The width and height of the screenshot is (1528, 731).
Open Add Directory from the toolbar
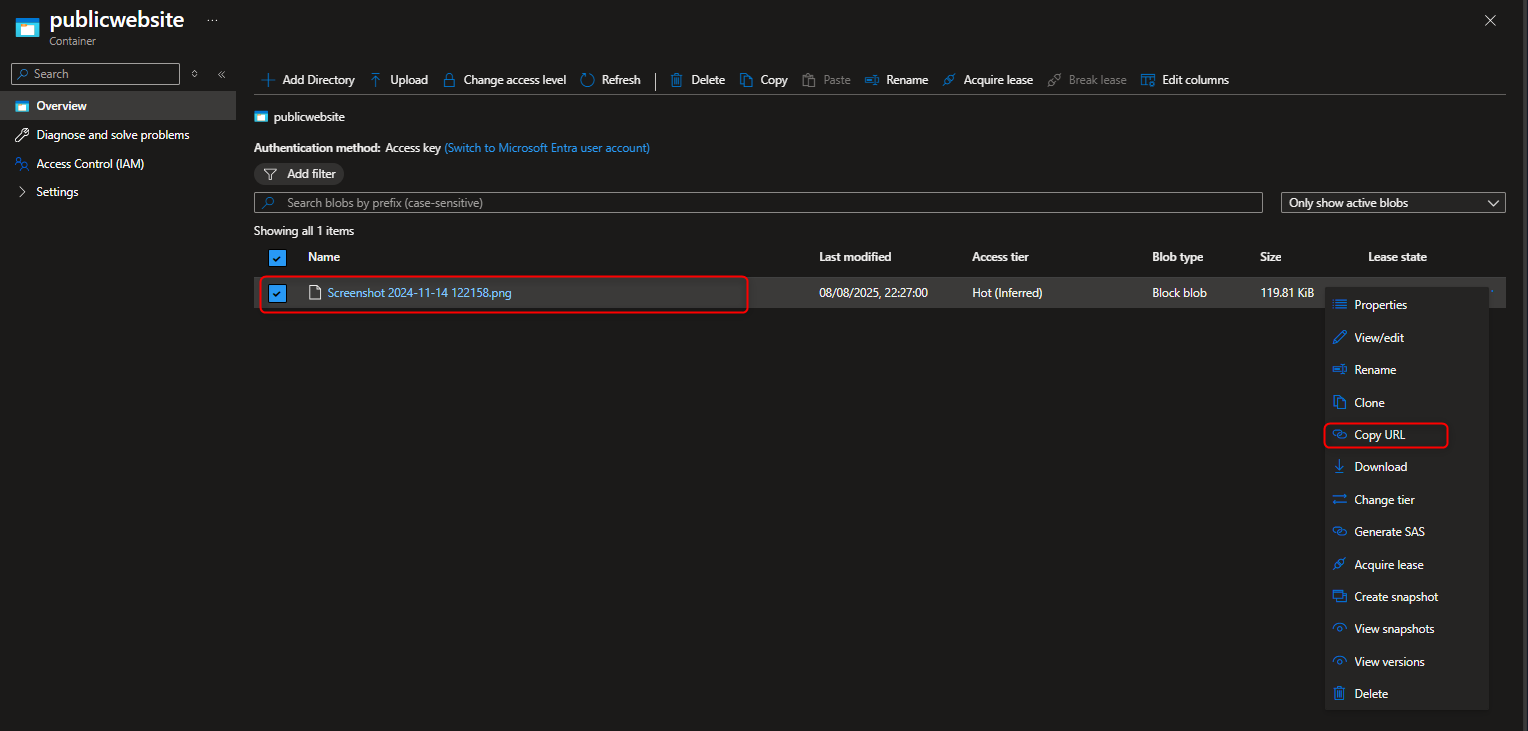pos(268,79)
